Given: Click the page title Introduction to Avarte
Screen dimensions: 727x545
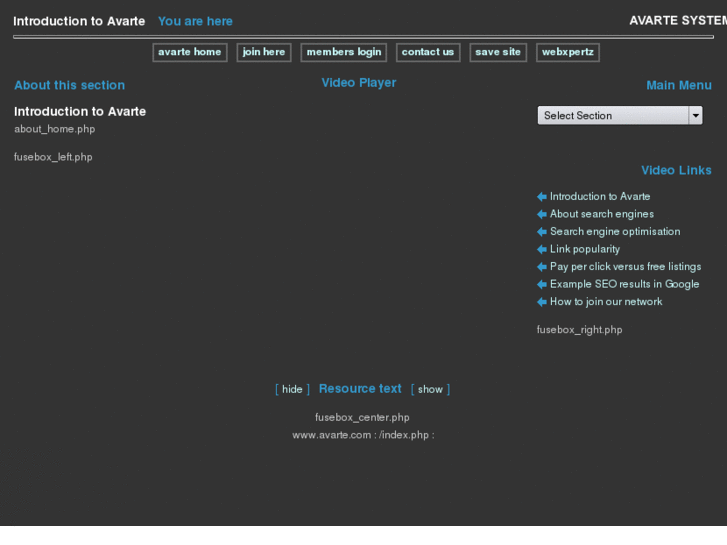Looking at the screenshot, I should pos(79,21).
